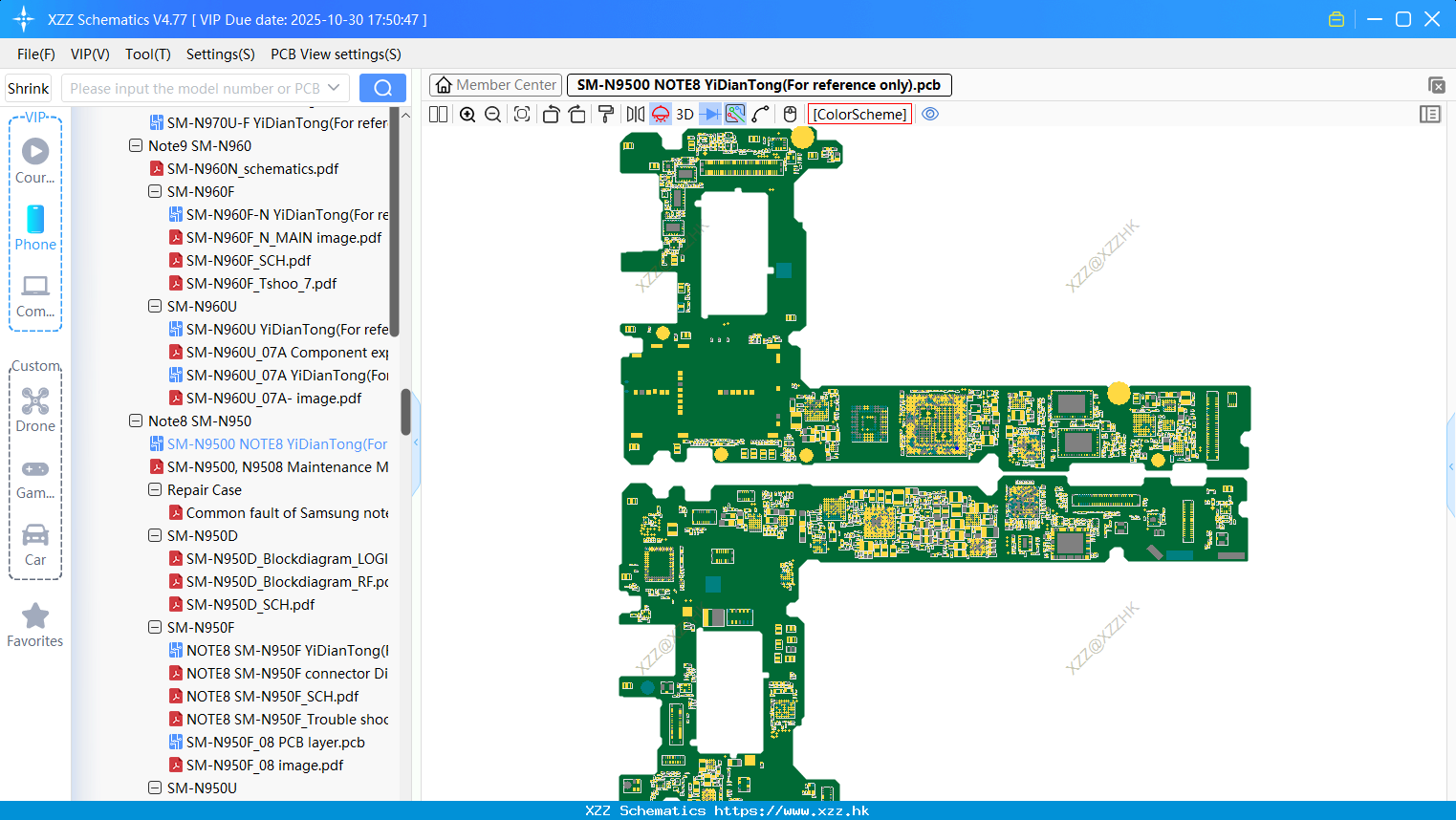Toggle the red lamp highlight tool
The width and height of the screenshot is (1456, 820).
point(661,114)
